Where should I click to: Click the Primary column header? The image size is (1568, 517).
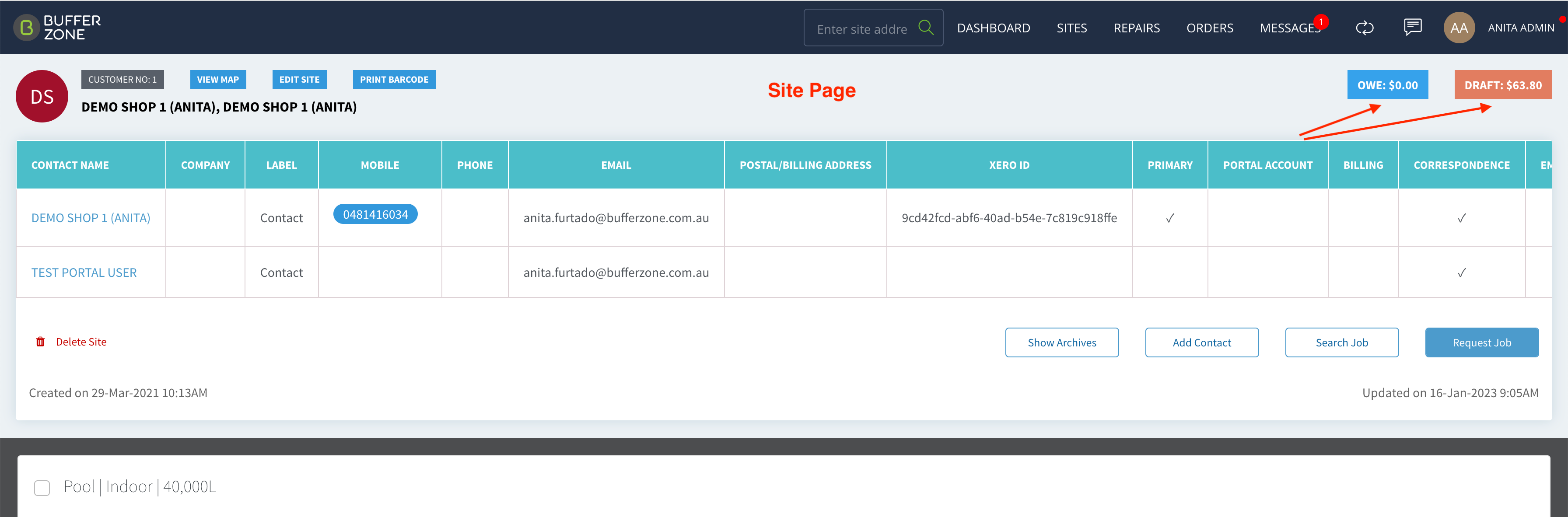pos(1170,165)
